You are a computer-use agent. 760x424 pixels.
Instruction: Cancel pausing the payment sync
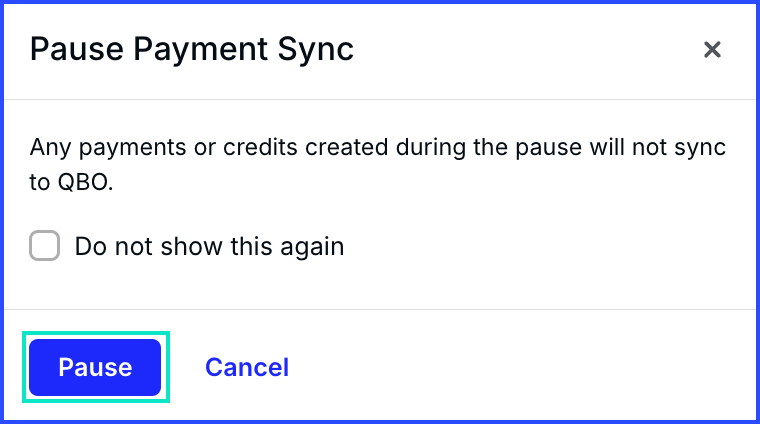pyautogui.click(x=247, y=367)
